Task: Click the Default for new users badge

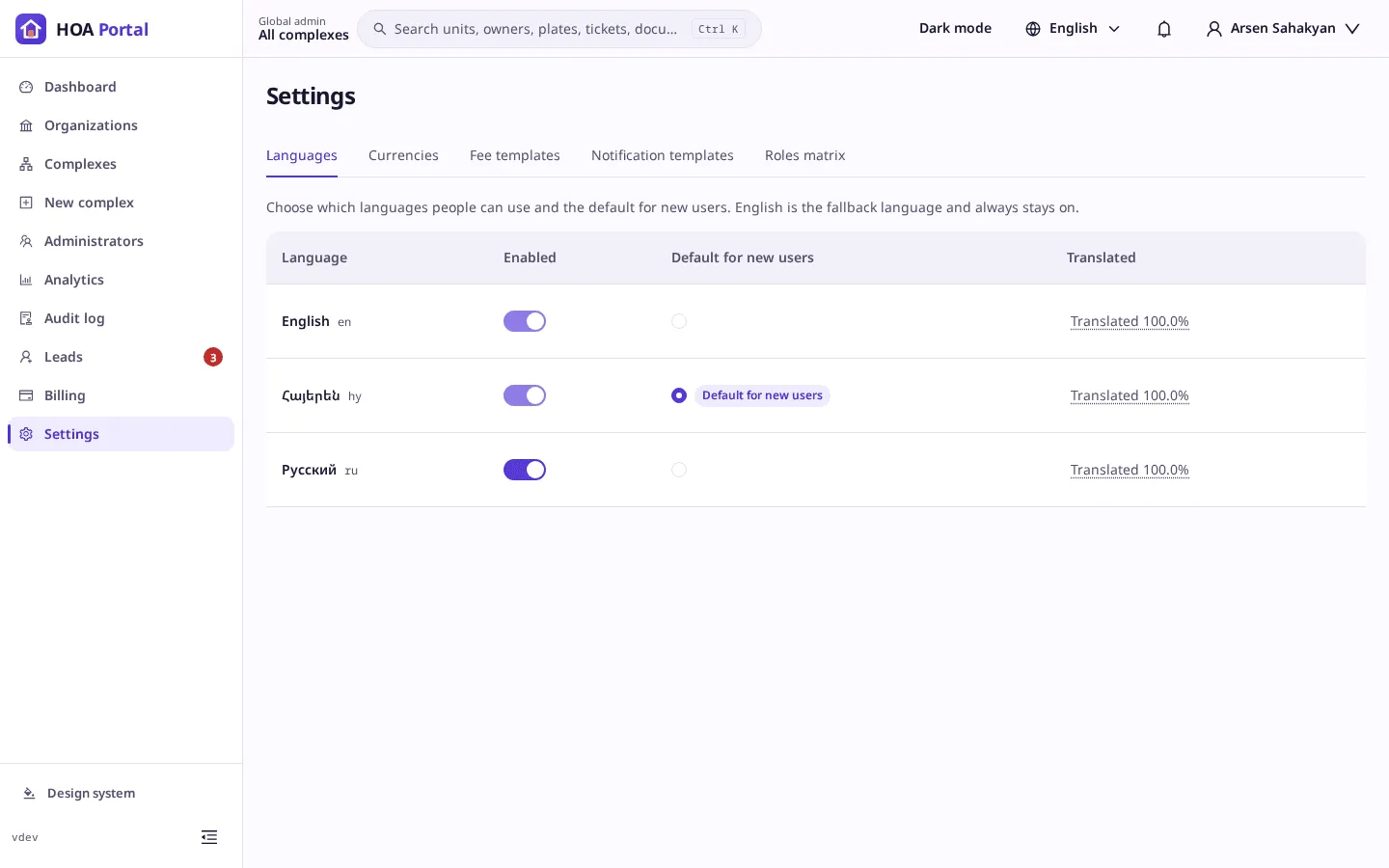Action: point(762,395)
